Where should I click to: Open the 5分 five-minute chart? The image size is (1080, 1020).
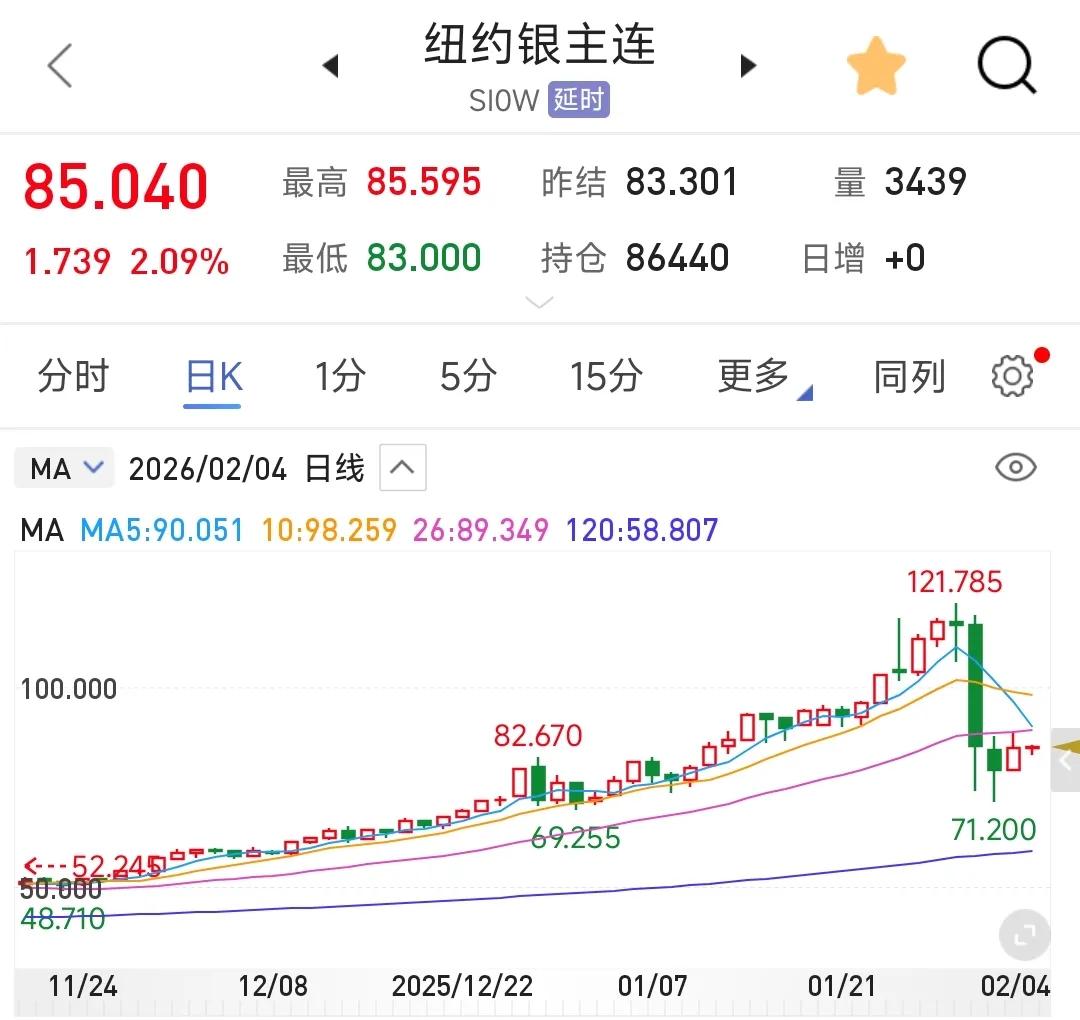466,376
